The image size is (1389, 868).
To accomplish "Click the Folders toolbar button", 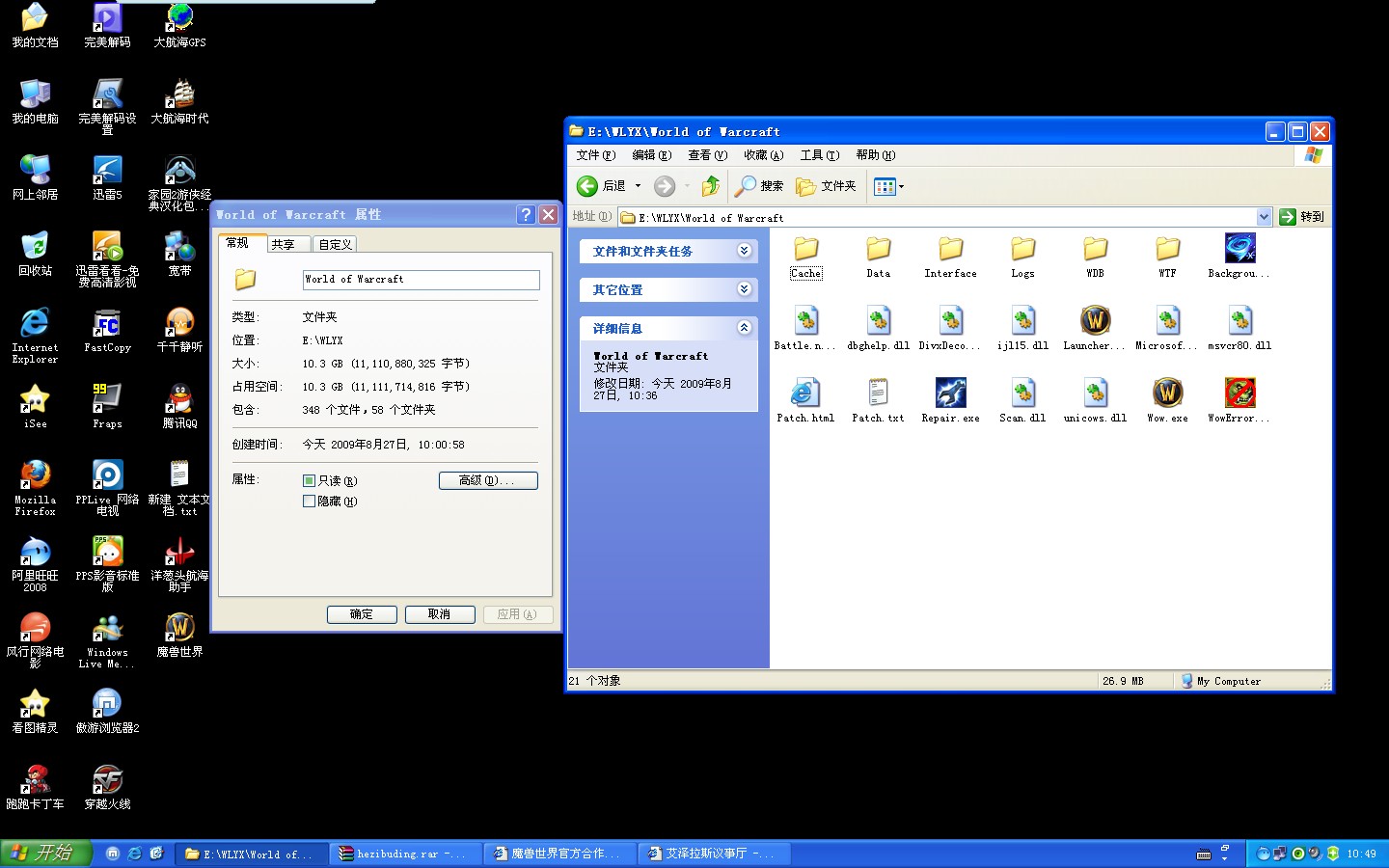I will click(826, 186).
